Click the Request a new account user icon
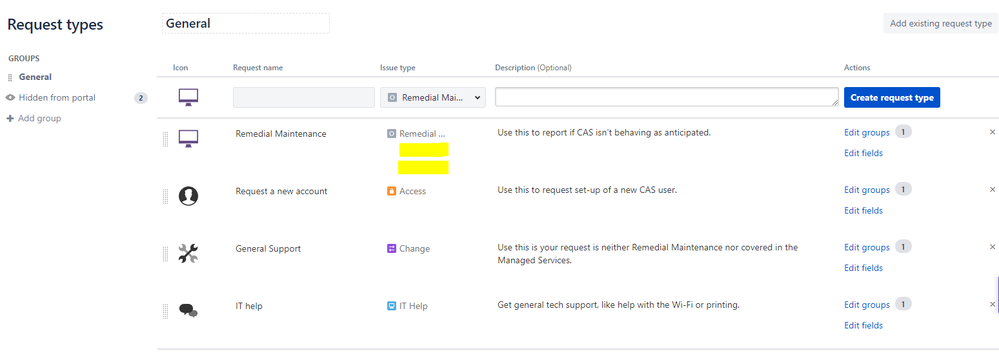The width and height of the screenshot is (999, 360). [x=188, y=196]
